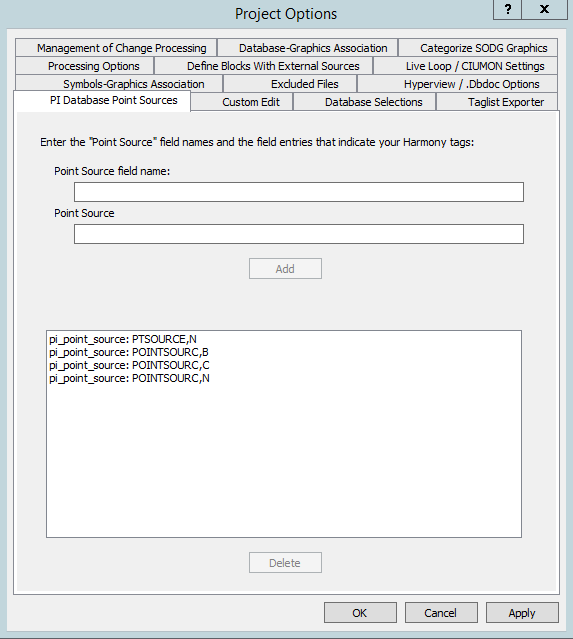Click the Add button
573x639 pixels.
coord(285,269)
